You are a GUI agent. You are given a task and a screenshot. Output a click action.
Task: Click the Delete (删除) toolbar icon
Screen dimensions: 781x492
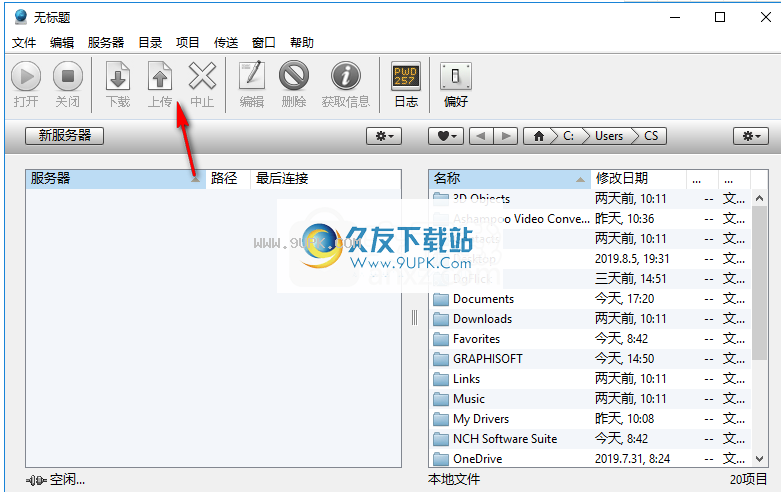[294, 77]
